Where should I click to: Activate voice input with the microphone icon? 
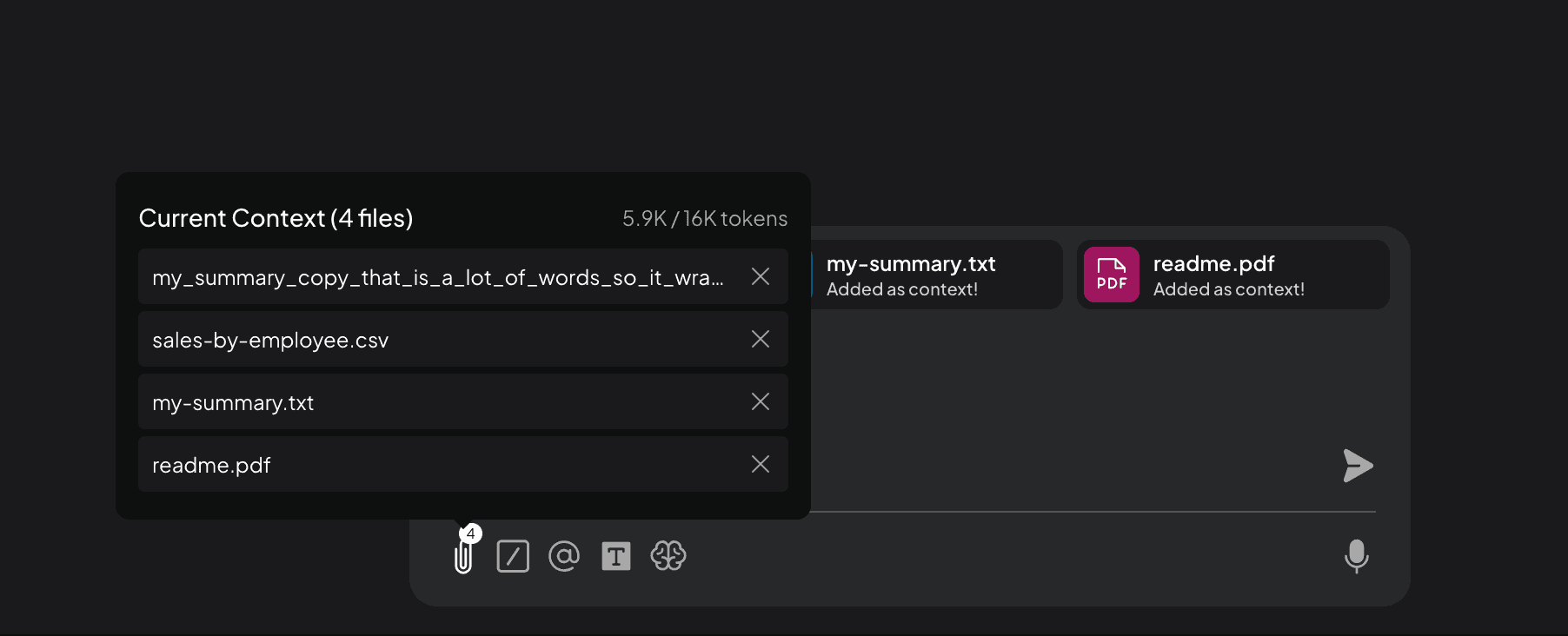1358,557
